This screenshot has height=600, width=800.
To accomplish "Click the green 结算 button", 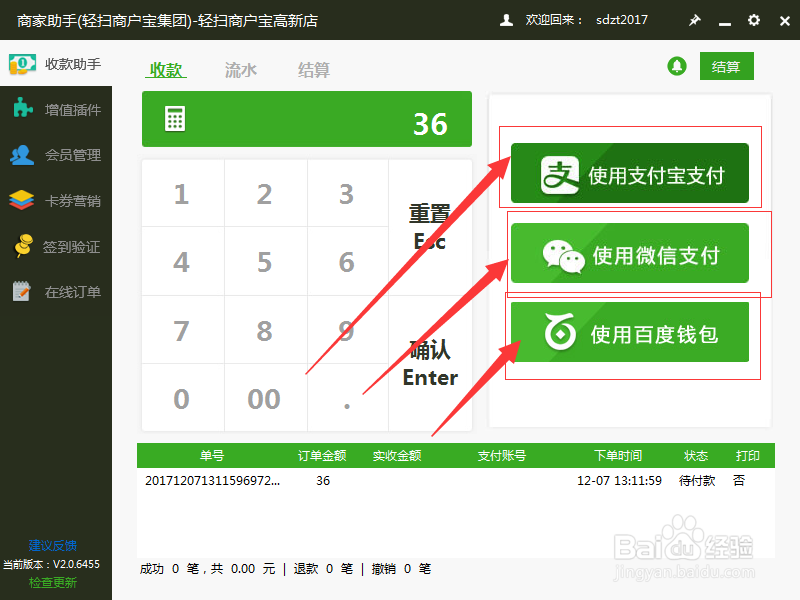I will [726, 65].
